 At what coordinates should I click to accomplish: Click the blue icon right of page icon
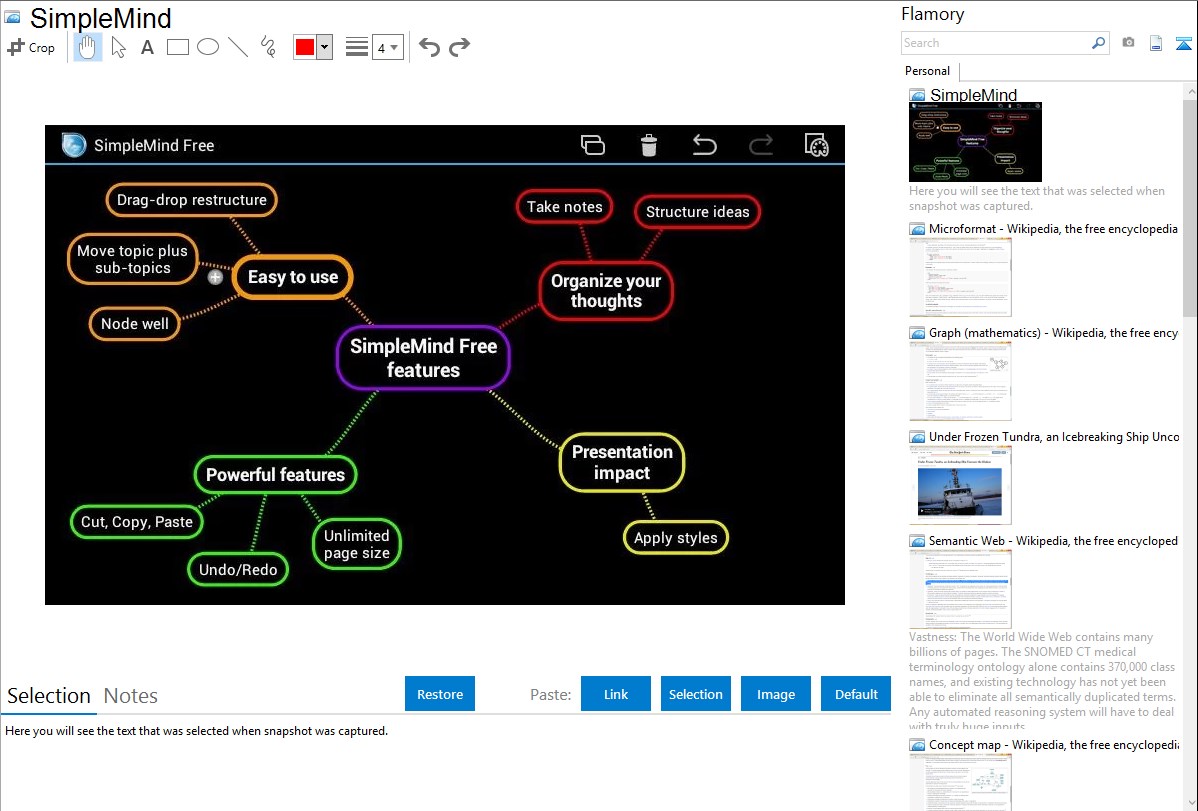click(1183, 43)
